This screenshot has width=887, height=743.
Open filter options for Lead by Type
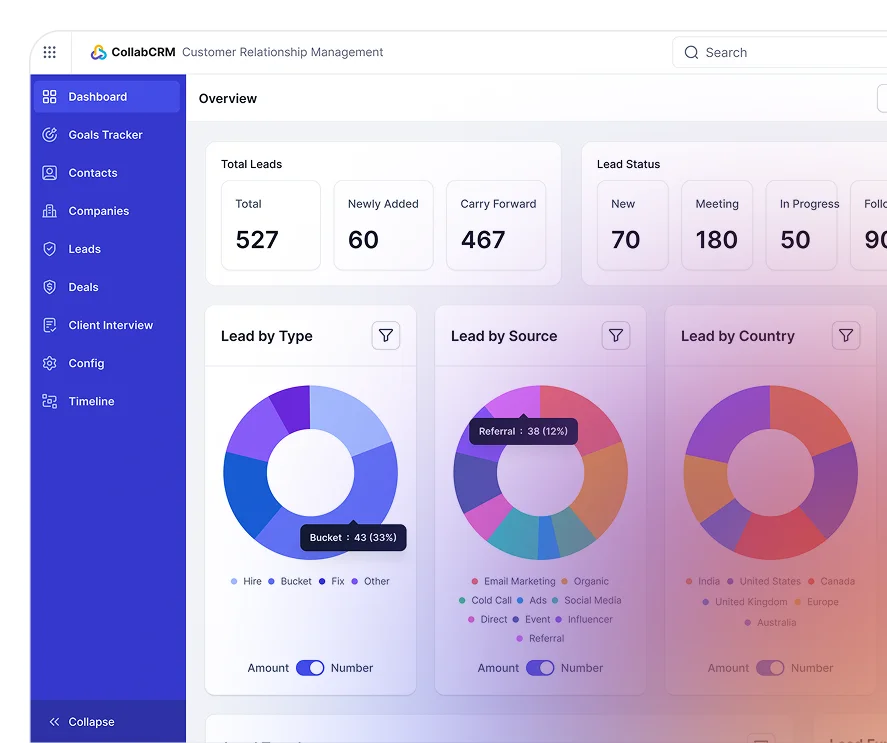tap(386, 336)
